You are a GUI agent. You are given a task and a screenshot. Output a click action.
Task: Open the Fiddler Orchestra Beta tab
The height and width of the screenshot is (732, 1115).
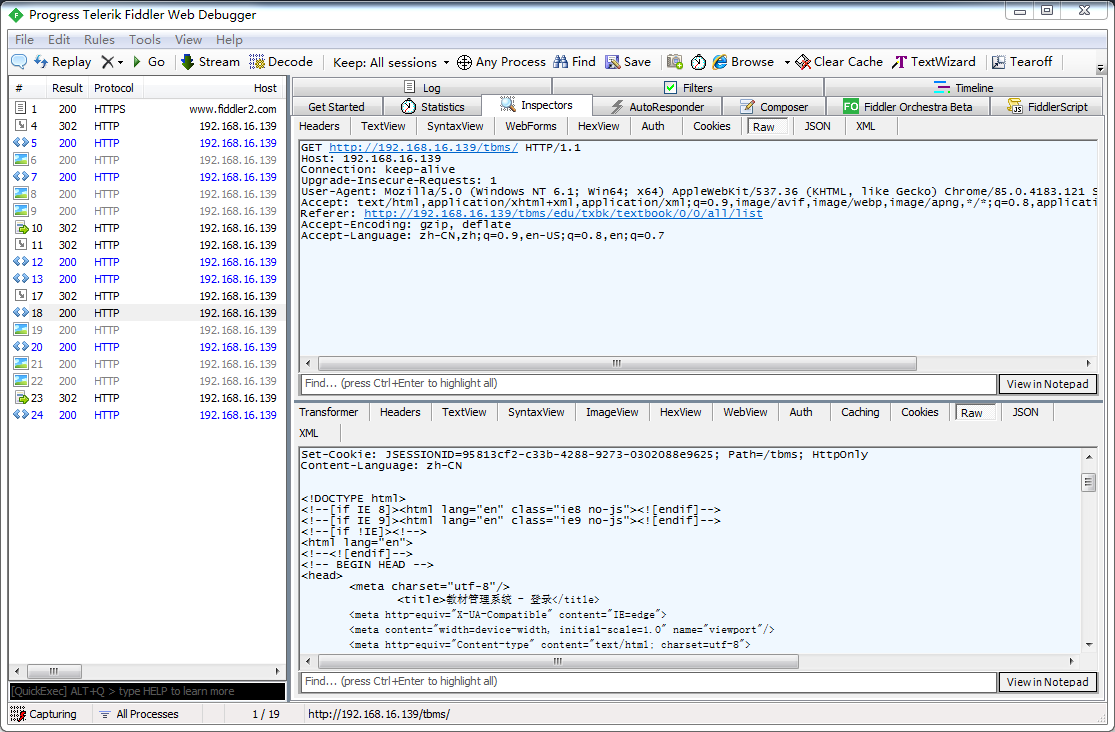point(908,107)
